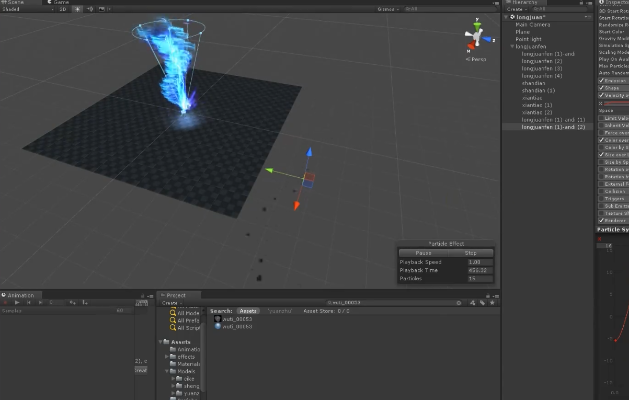The width and height of the screenshot is (629, 400).
Task: Click the orange move-gizmo arrow handle
Action: tap(296, 206)
